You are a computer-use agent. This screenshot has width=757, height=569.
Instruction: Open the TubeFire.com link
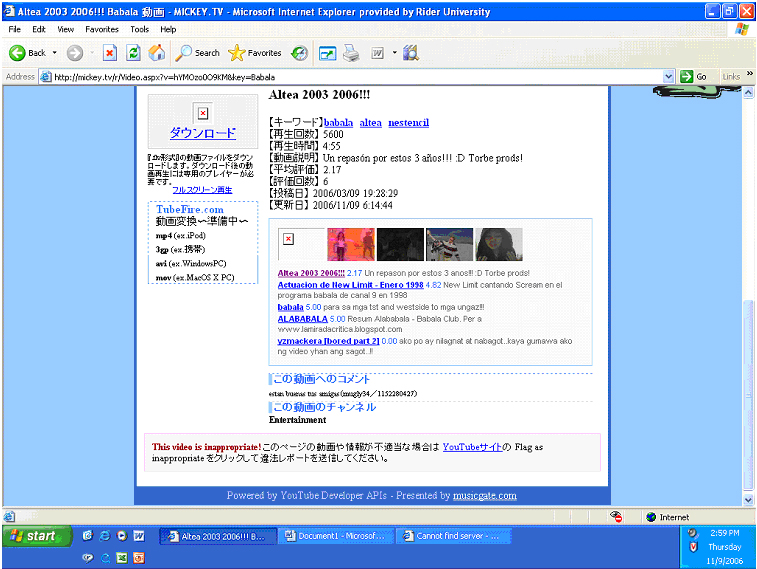click(x=190, y=209)
